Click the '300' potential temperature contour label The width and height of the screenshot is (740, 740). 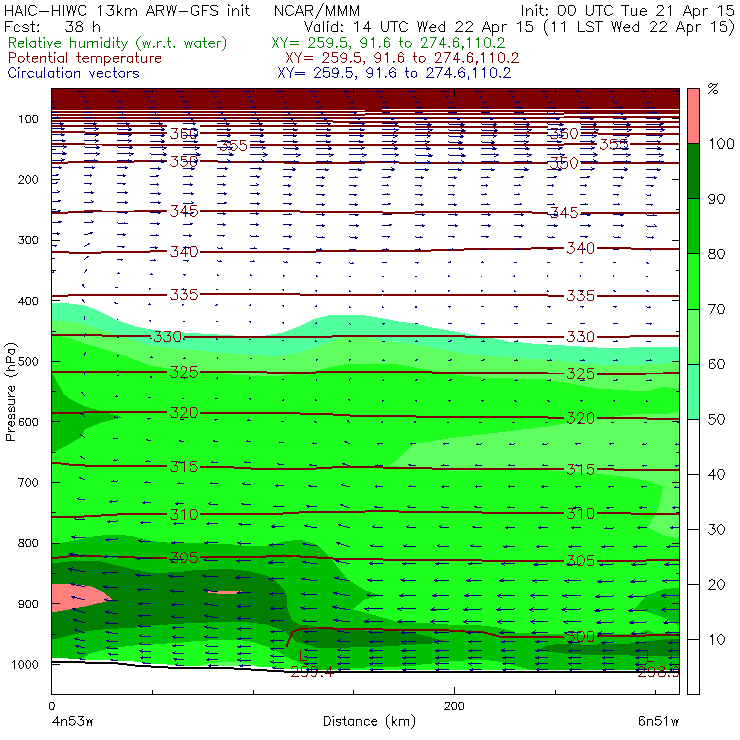580,637
